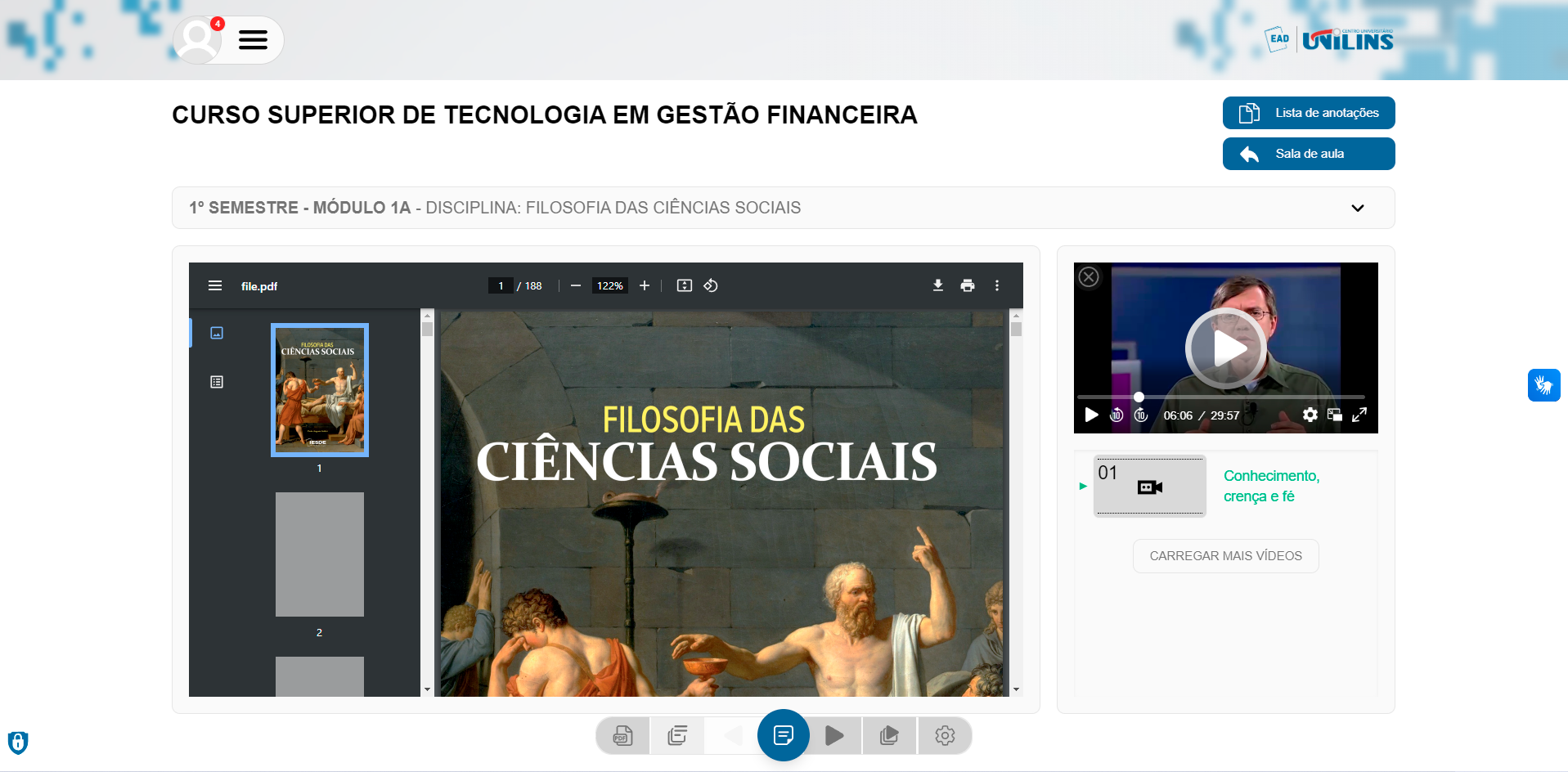Open the course settings gear in bottom toolbar
This screenshot has height=772, width=1568.
[x=945, y=735]
